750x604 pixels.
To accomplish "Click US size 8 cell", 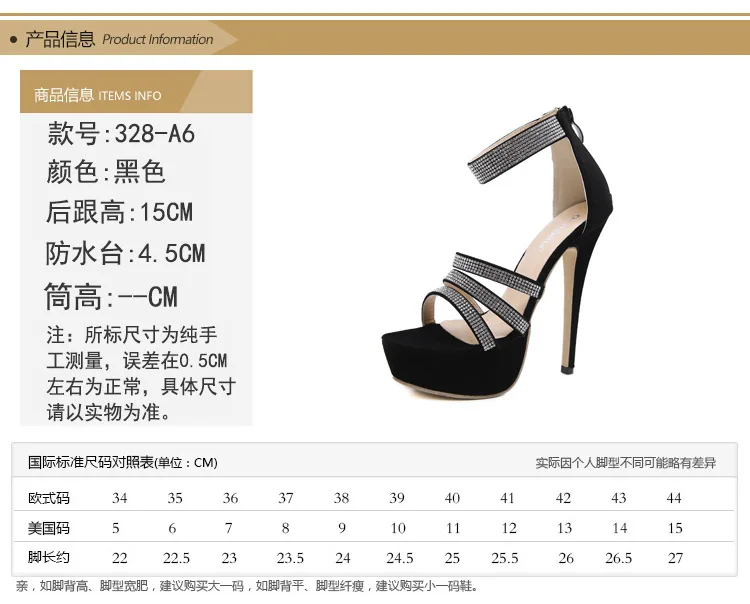I will 286,528.
